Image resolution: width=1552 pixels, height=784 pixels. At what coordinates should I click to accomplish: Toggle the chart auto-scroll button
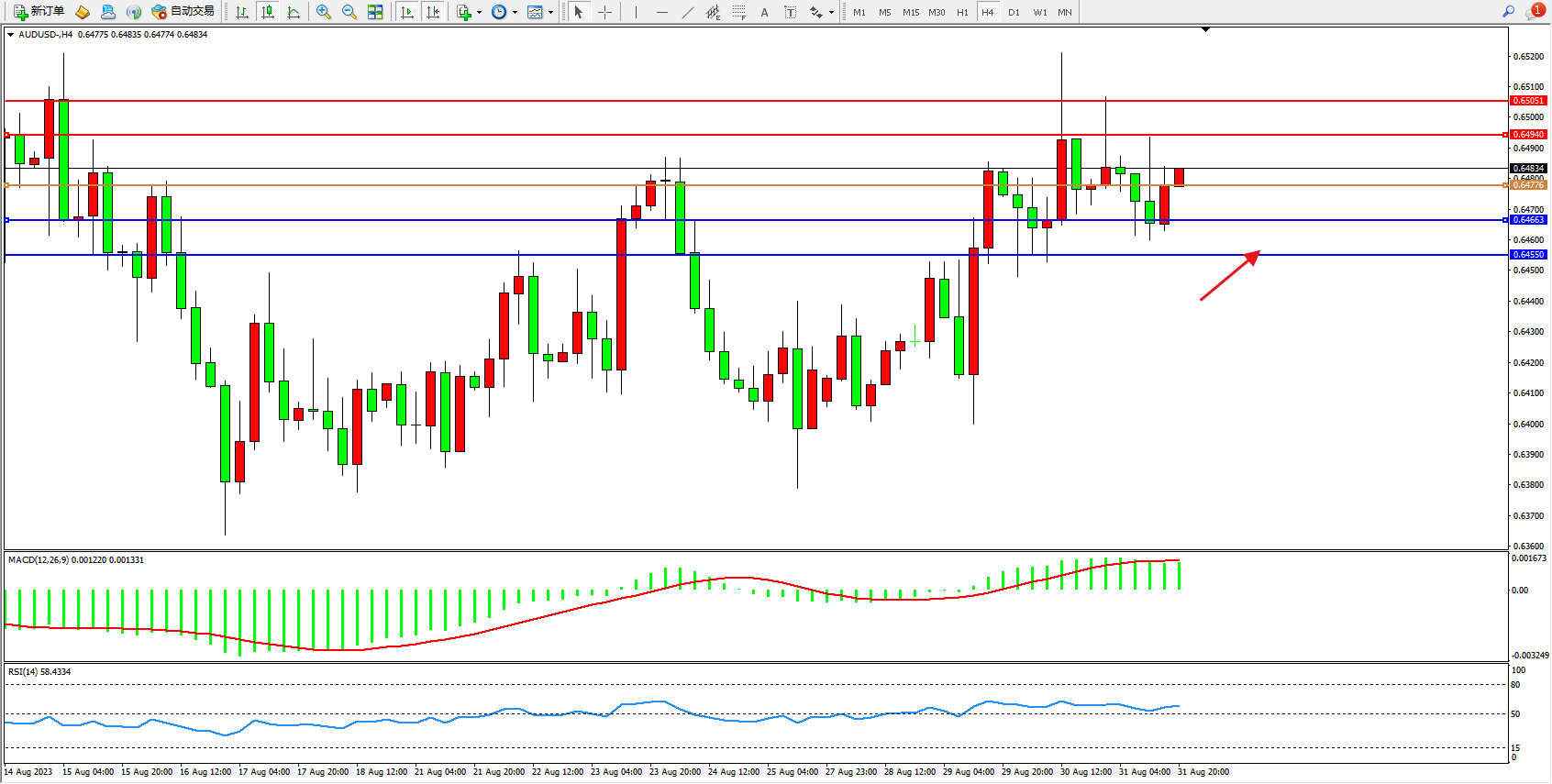(x=407, y=12)
